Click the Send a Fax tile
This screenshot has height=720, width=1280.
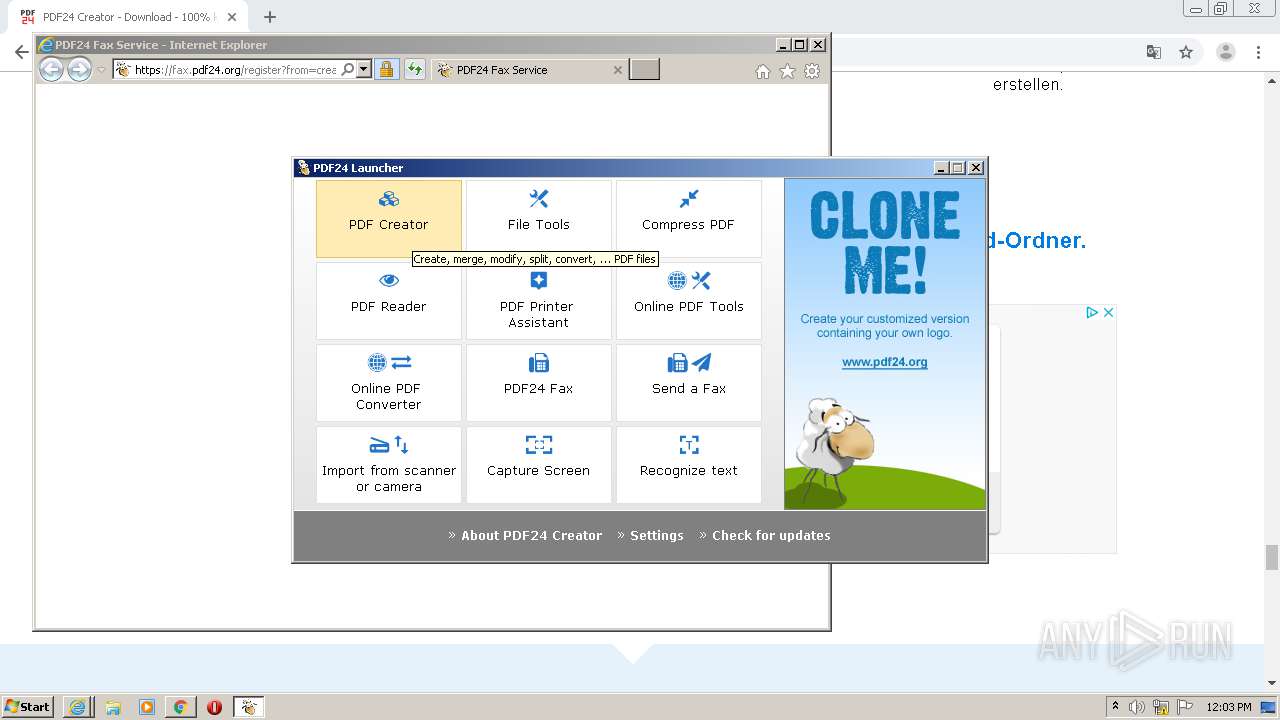click(x=689, y=383)
